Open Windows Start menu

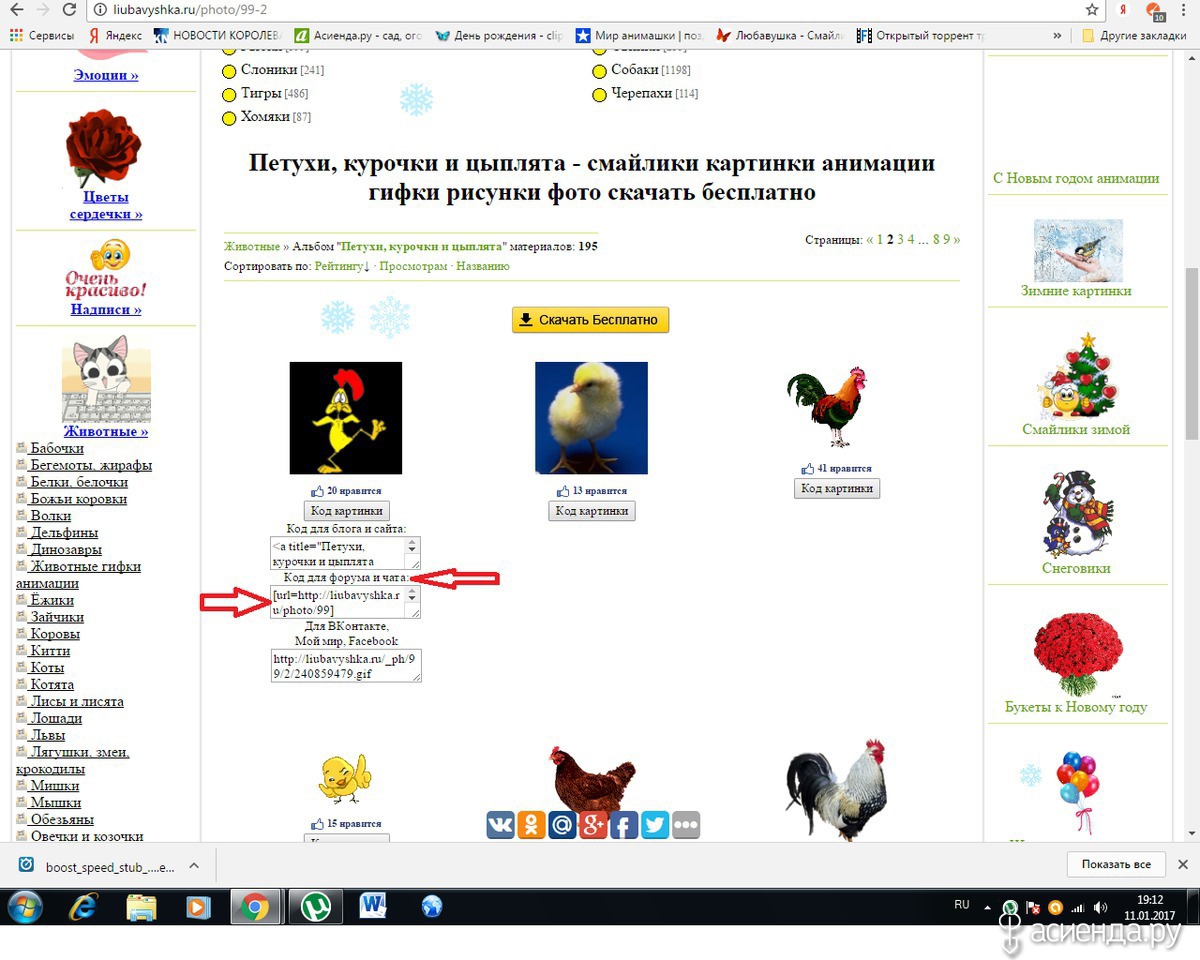[25, 907]
